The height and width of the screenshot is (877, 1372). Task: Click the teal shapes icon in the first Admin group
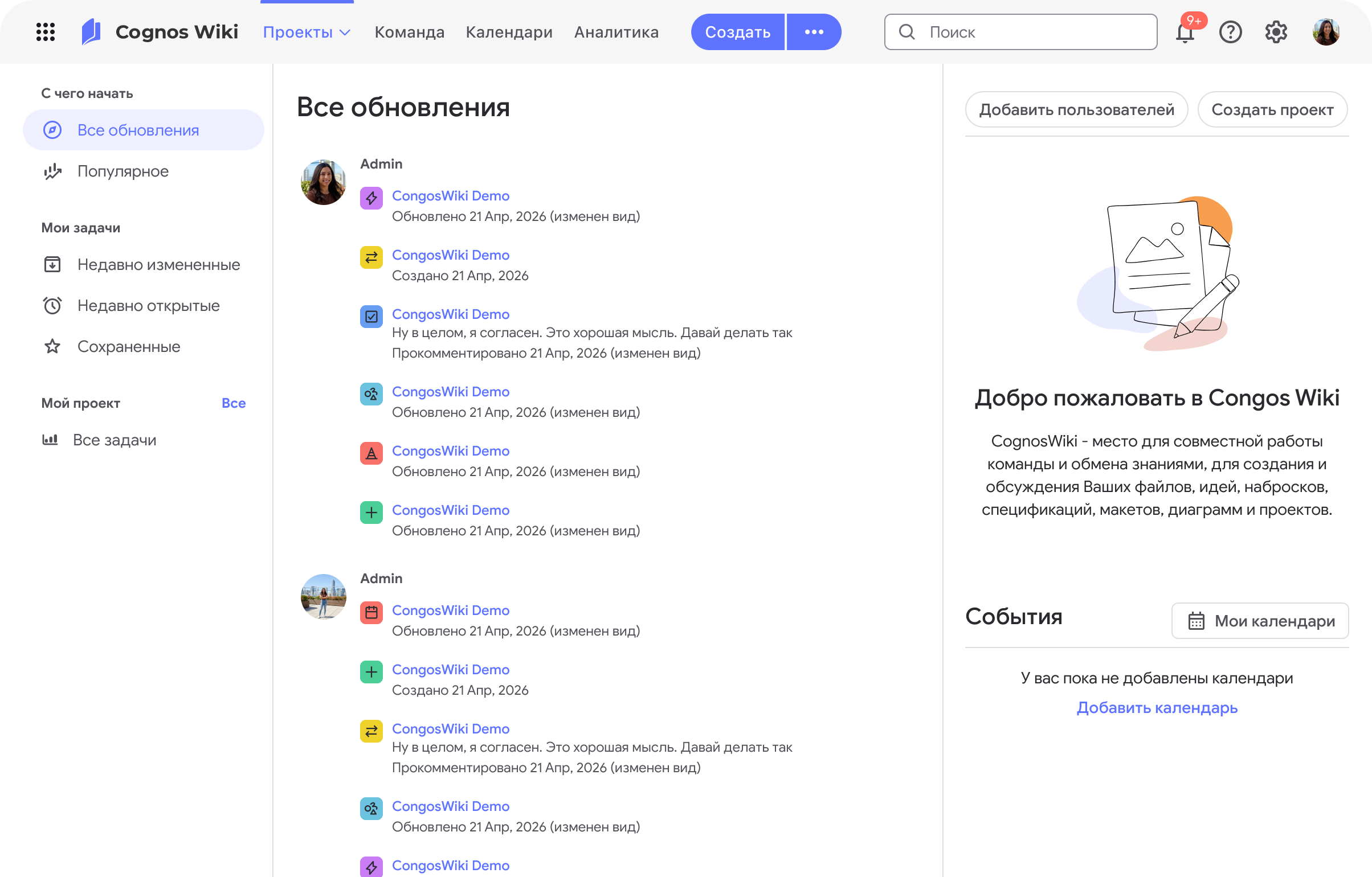(371, 394)
